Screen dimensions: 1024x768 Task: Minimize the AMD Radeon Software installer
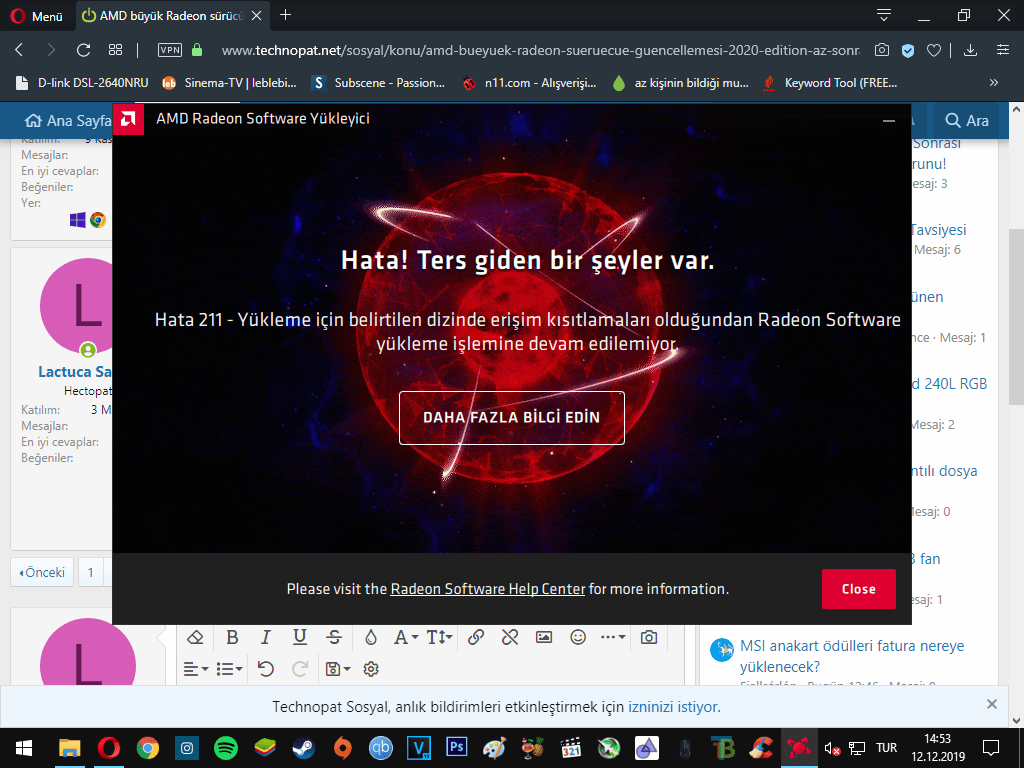point(888,121)
